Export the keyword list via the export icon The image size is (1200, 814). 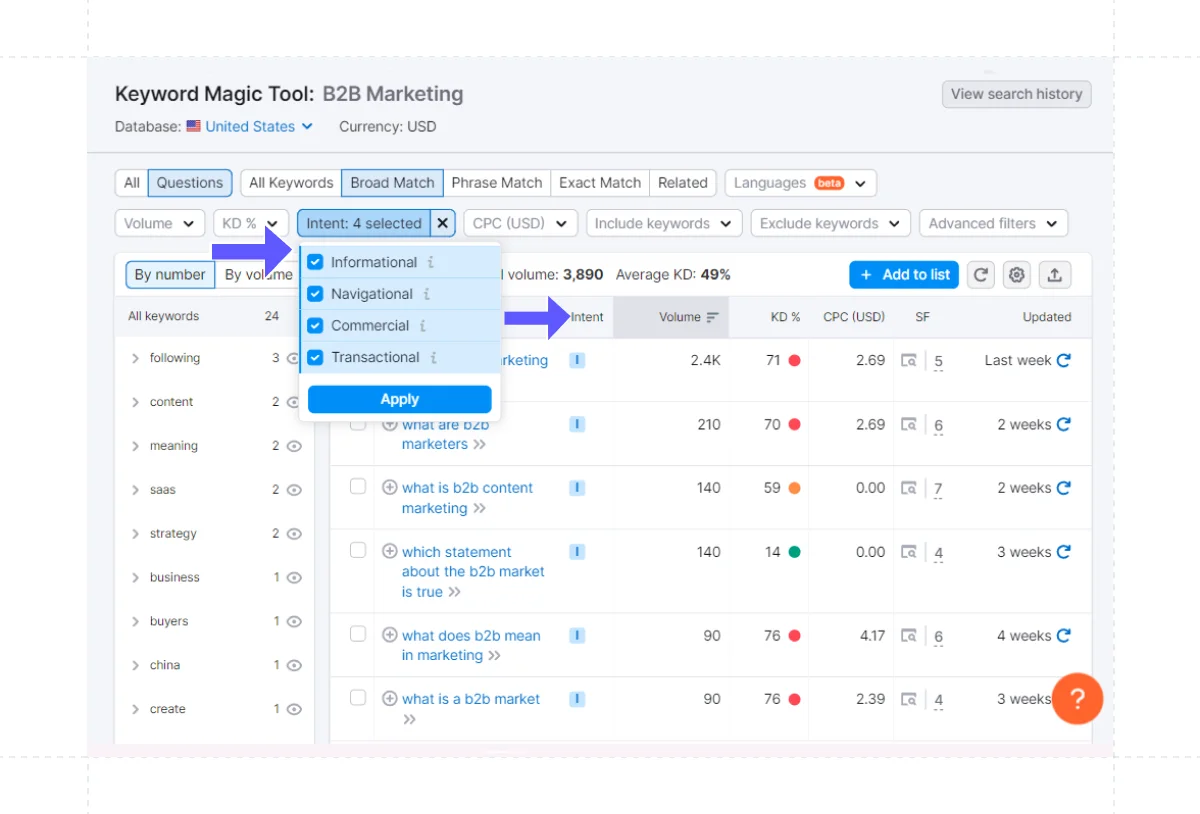(1054, 274)
